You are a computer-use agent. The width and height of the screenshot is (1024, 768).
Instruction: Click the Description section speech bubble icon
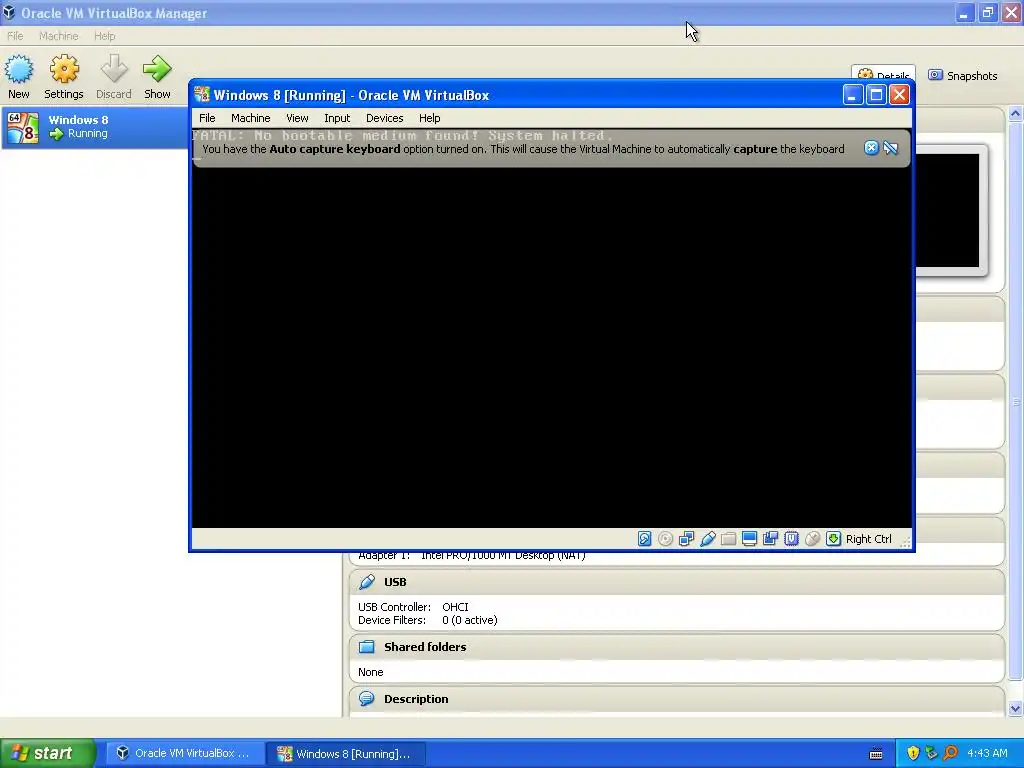[367, 699]
